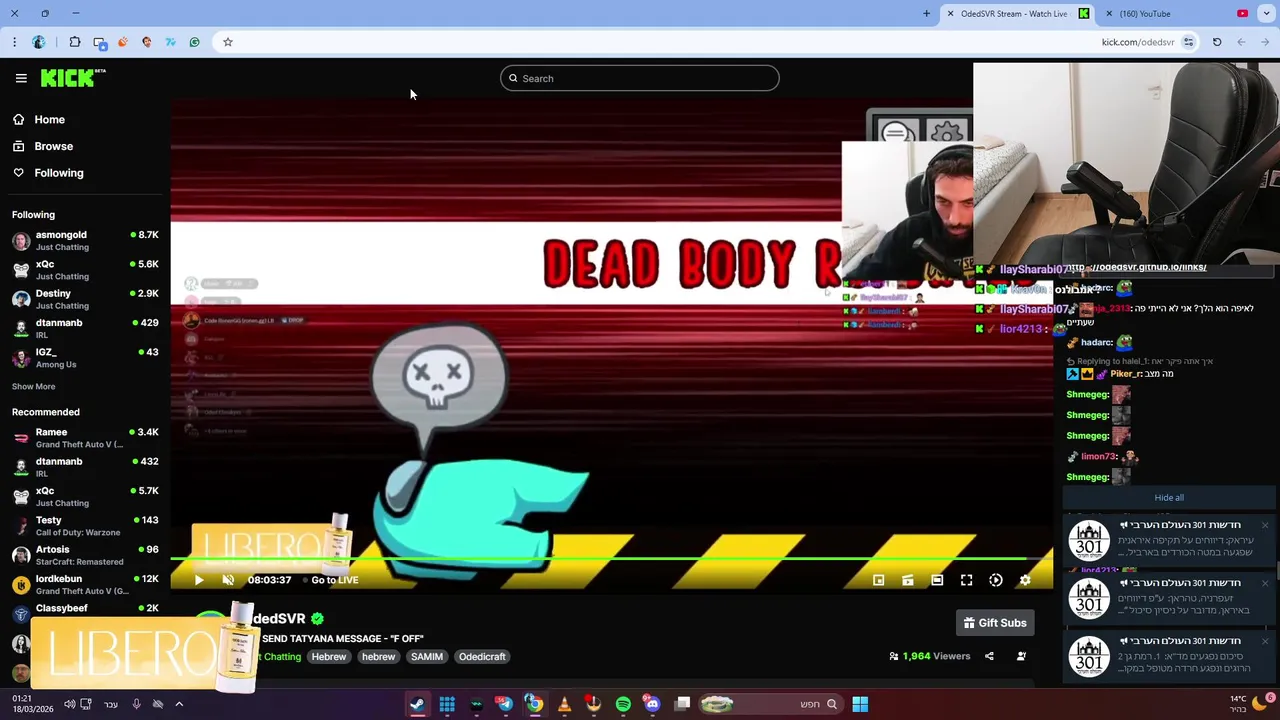Screen dimensions: 1280x720
Task: Bookmark this page with star icon
Action: [228, 42]
